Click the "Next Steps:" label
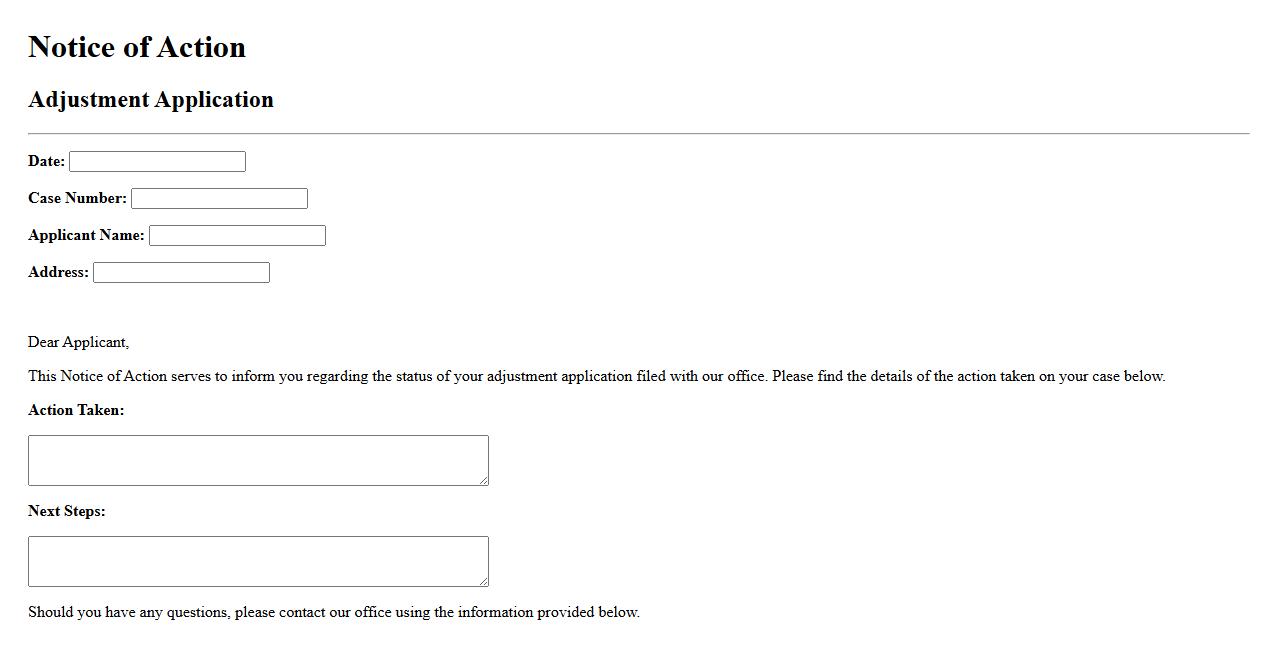This screenshot has height=650, width=1278. click(x=66, y=511)
